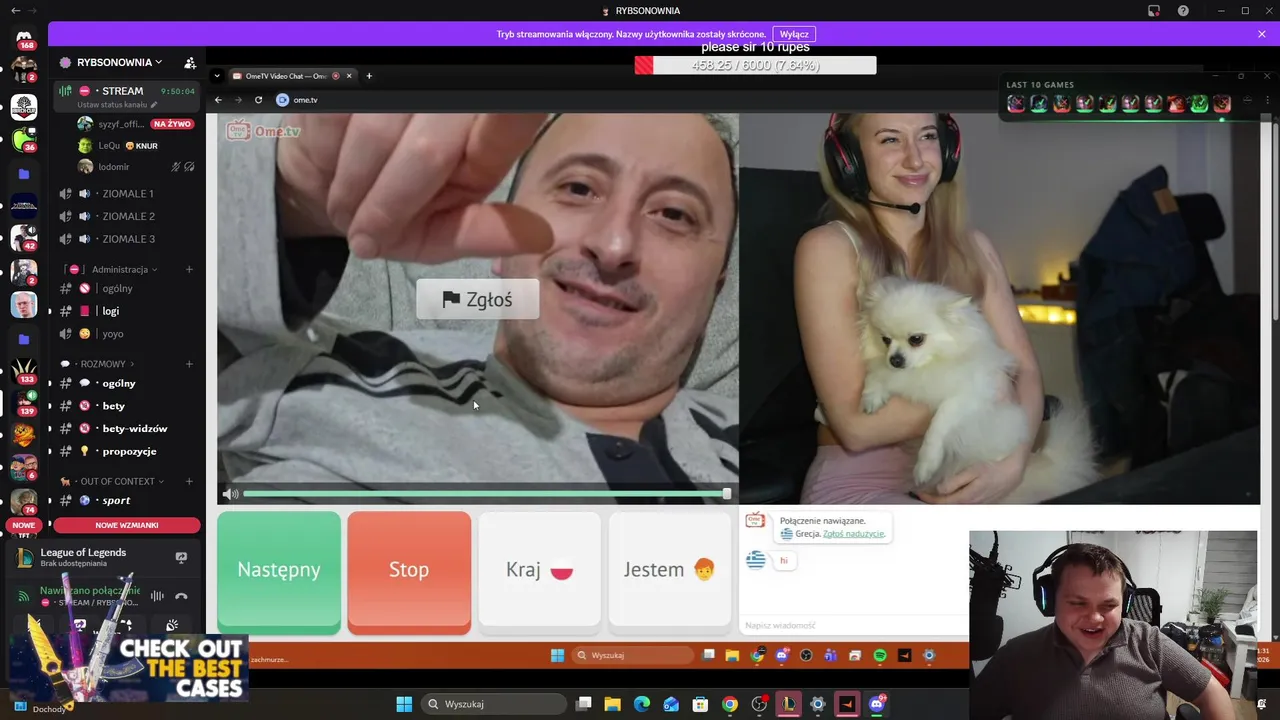Click the donation goal progress bar
1280x720 pixels.
point(755,65)
